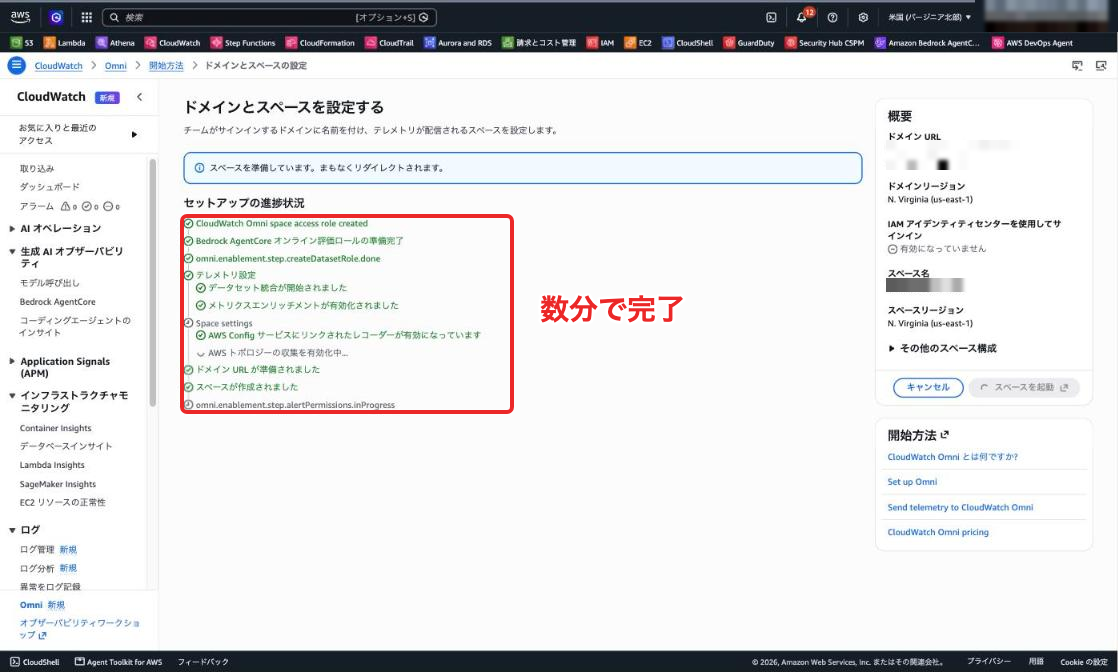Select データベースインサイト in the sidebar

(x=66, y=446)
